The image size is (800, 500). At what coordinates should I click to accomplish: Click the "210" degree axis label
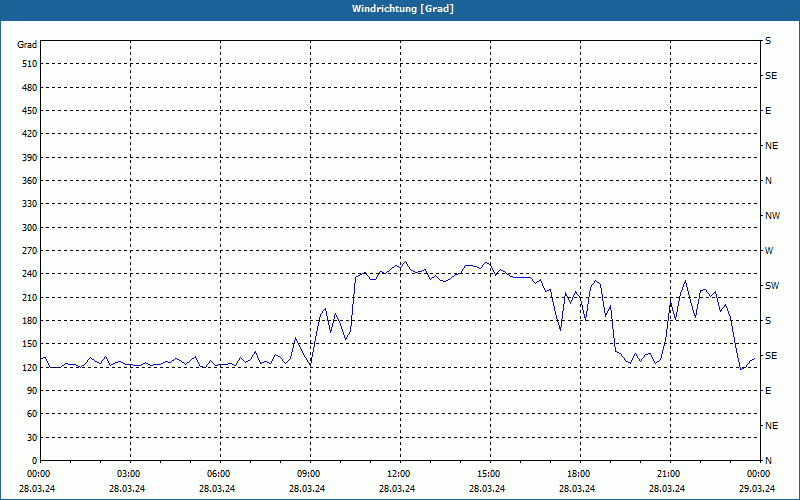click(x=30, y=297)
